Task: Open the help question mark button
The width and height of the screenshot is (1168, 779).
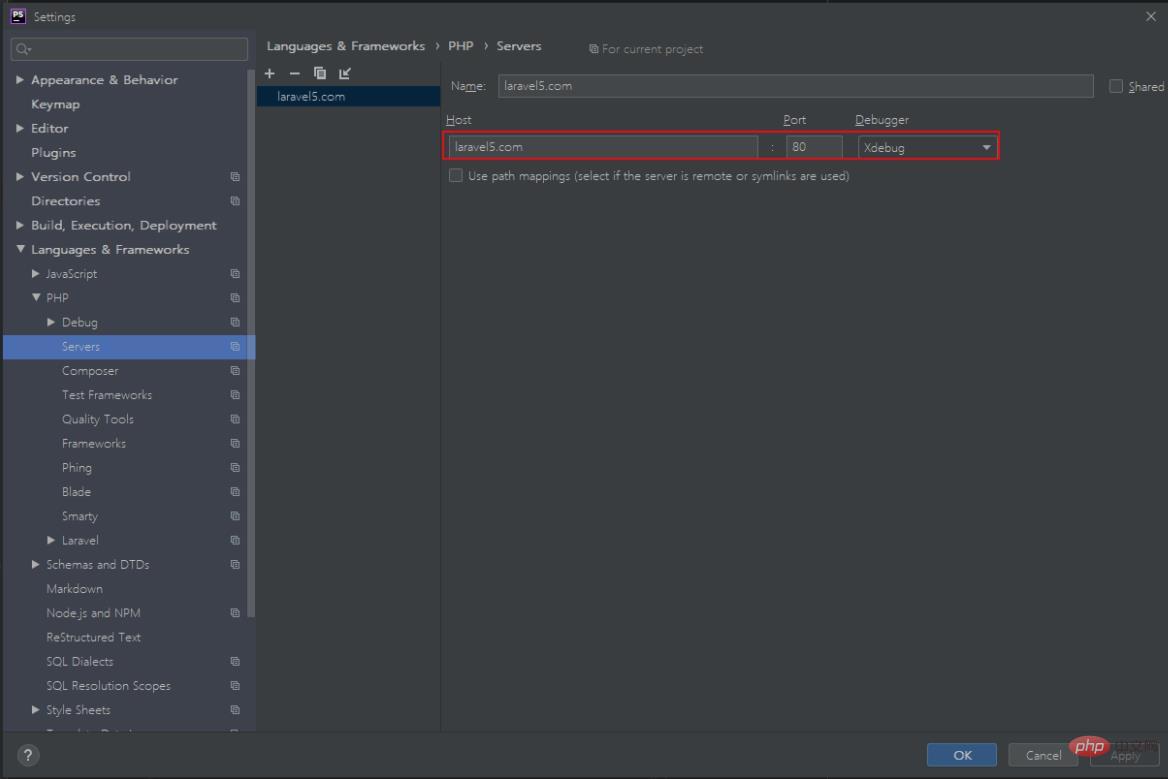Action: coord(28,754)
